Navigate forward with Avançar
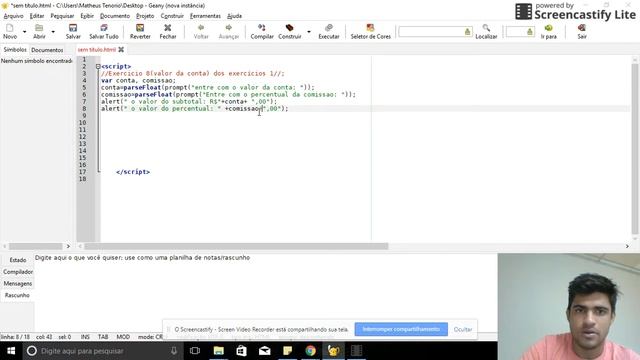Viewport: 640px width, 360px height. tap(229, 31)
